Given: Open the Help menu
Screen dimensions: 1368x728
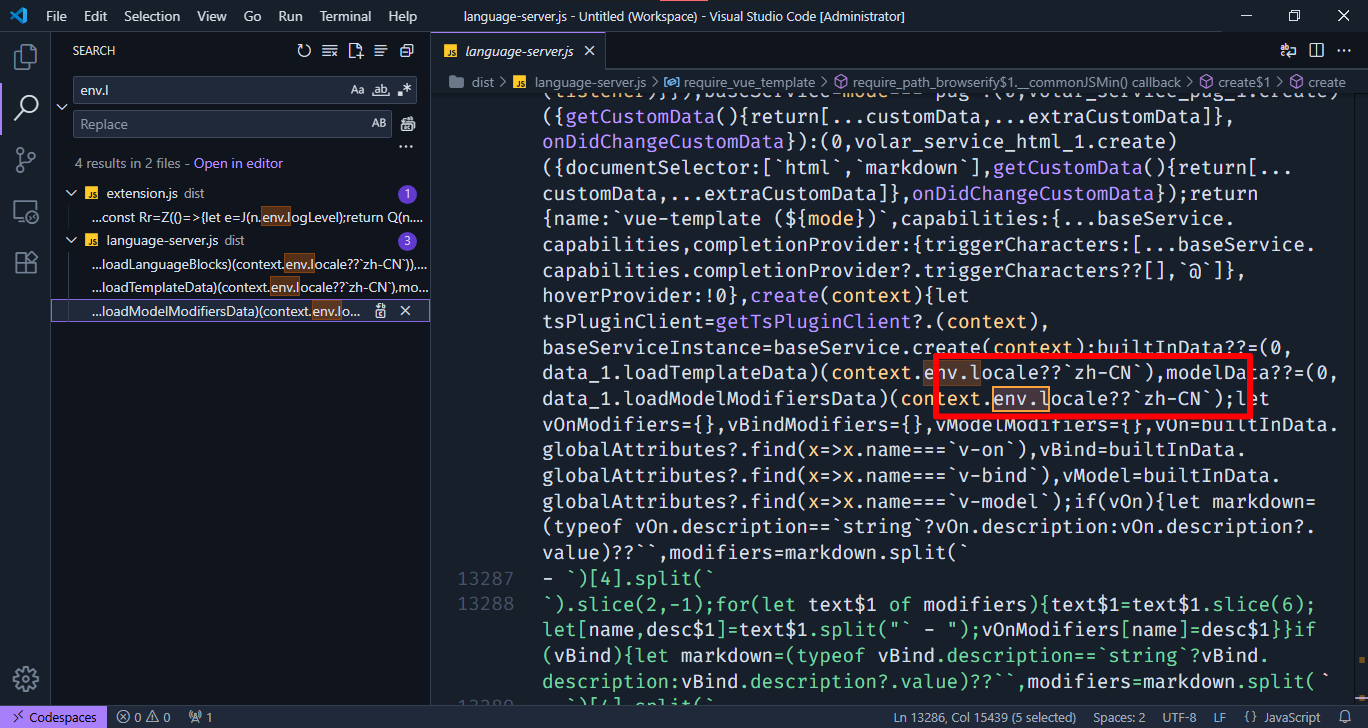Looking at the screenshot, I should coord(402,16).
